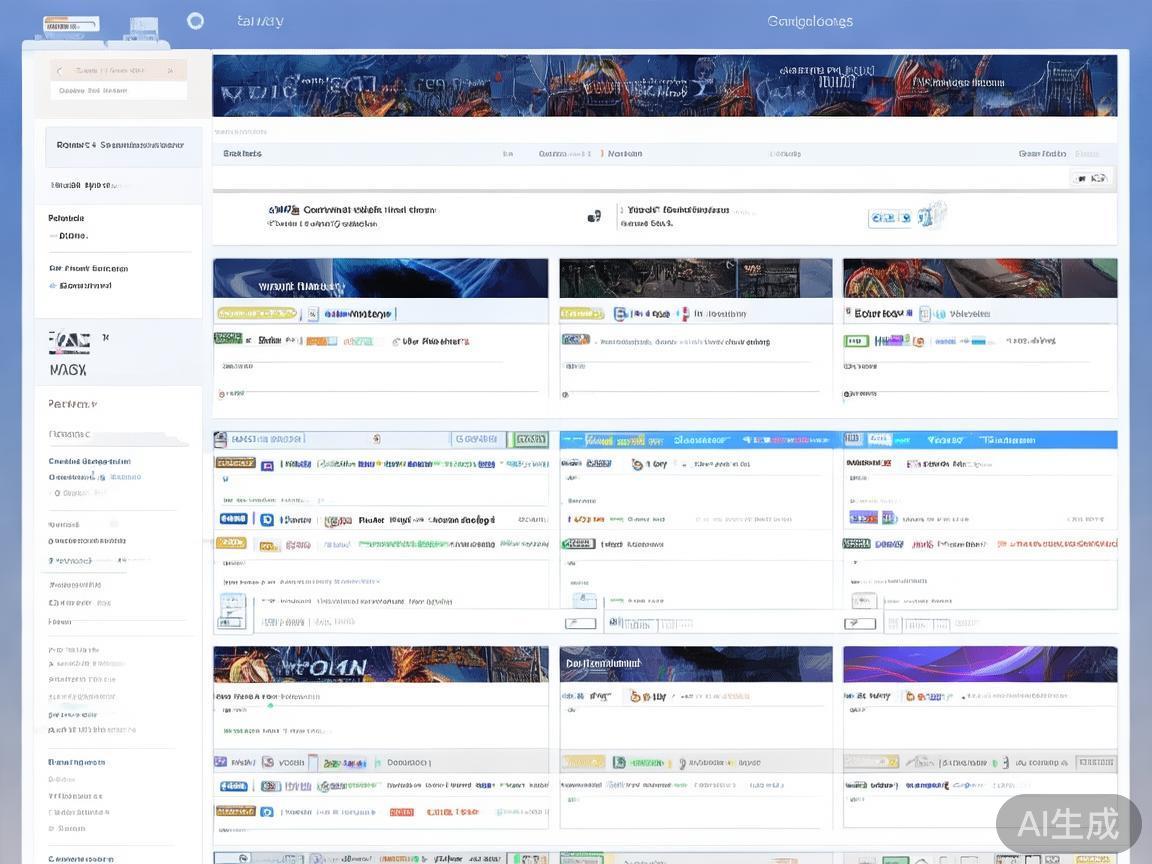This screenshot has width=1152, height=864.
Task: Click the small box at the bottom of the middle list panel
Action: coord(580,623)
